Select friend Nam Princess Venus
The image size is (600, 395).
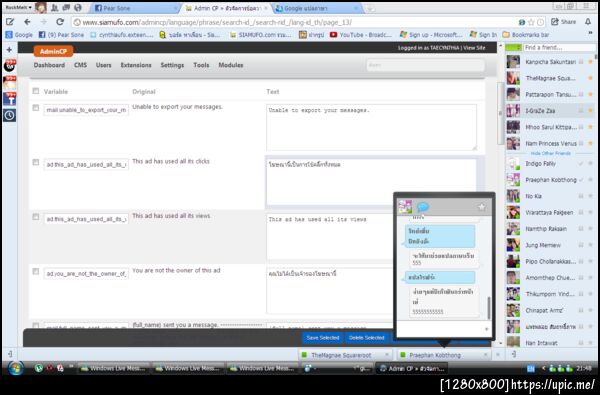550,143
